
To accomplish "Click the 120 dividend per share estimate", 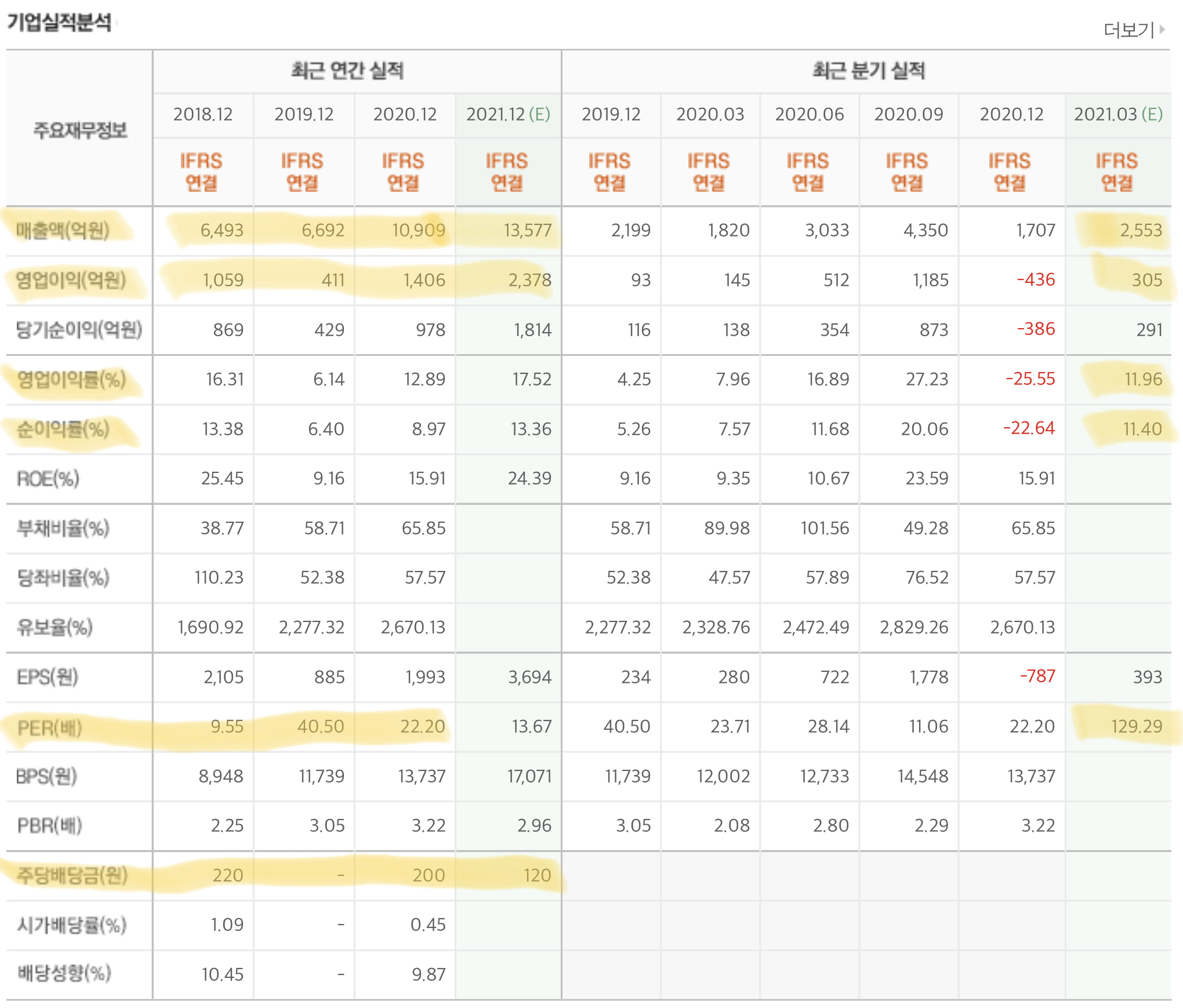I will [x=538, y=876].
